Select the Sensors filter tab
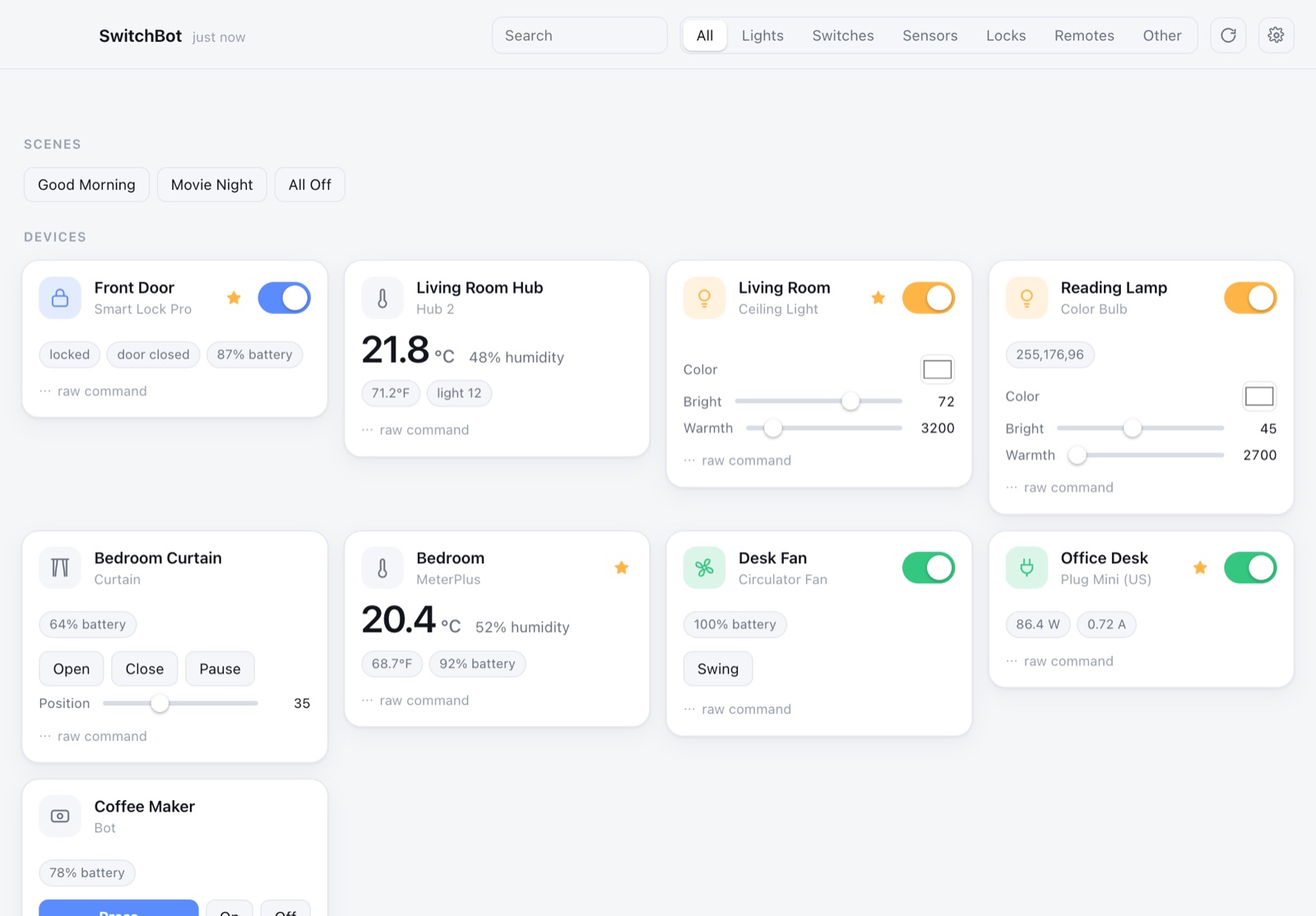 tap(930, 35)
